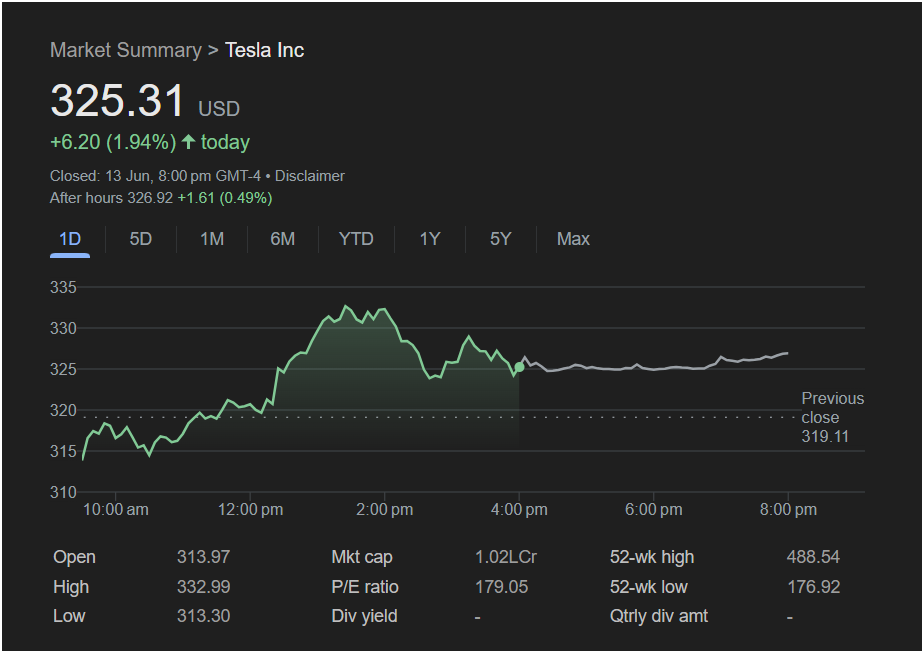924x653 pixels.
Task: Click the Open value 313.97
Action: pyautogui.click(x=204, y=557)
